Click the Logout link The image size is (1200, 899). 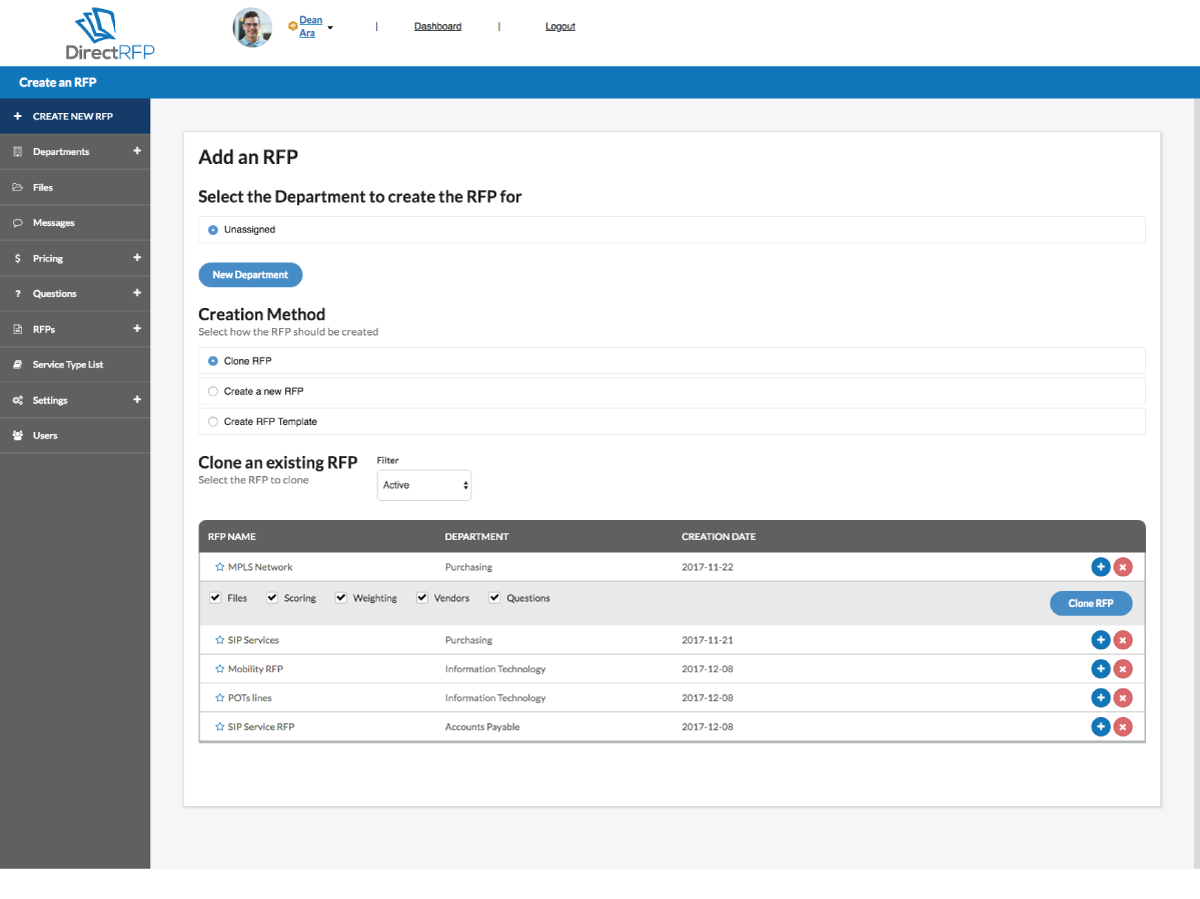click(560, 27)
